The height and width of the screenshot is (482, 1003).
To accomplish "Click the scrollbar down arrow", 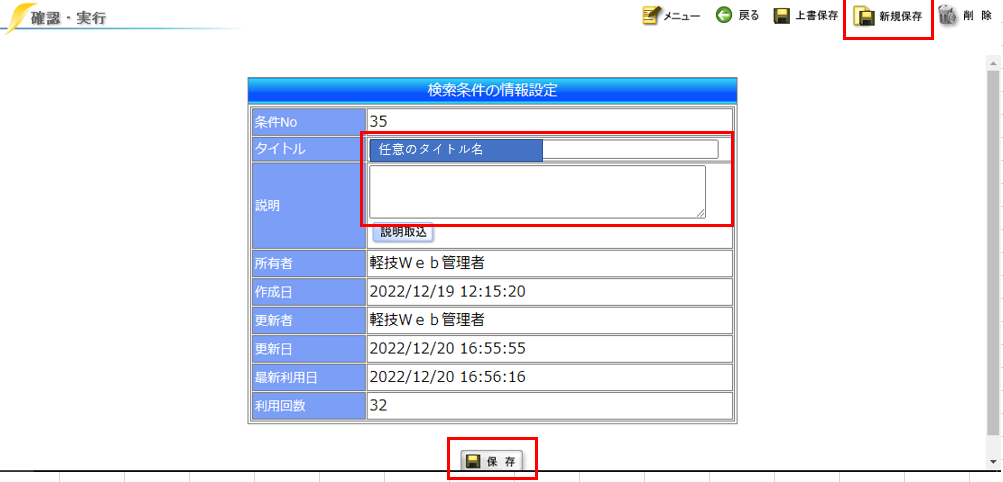I will pyautogui.click(x=993, y=461).
